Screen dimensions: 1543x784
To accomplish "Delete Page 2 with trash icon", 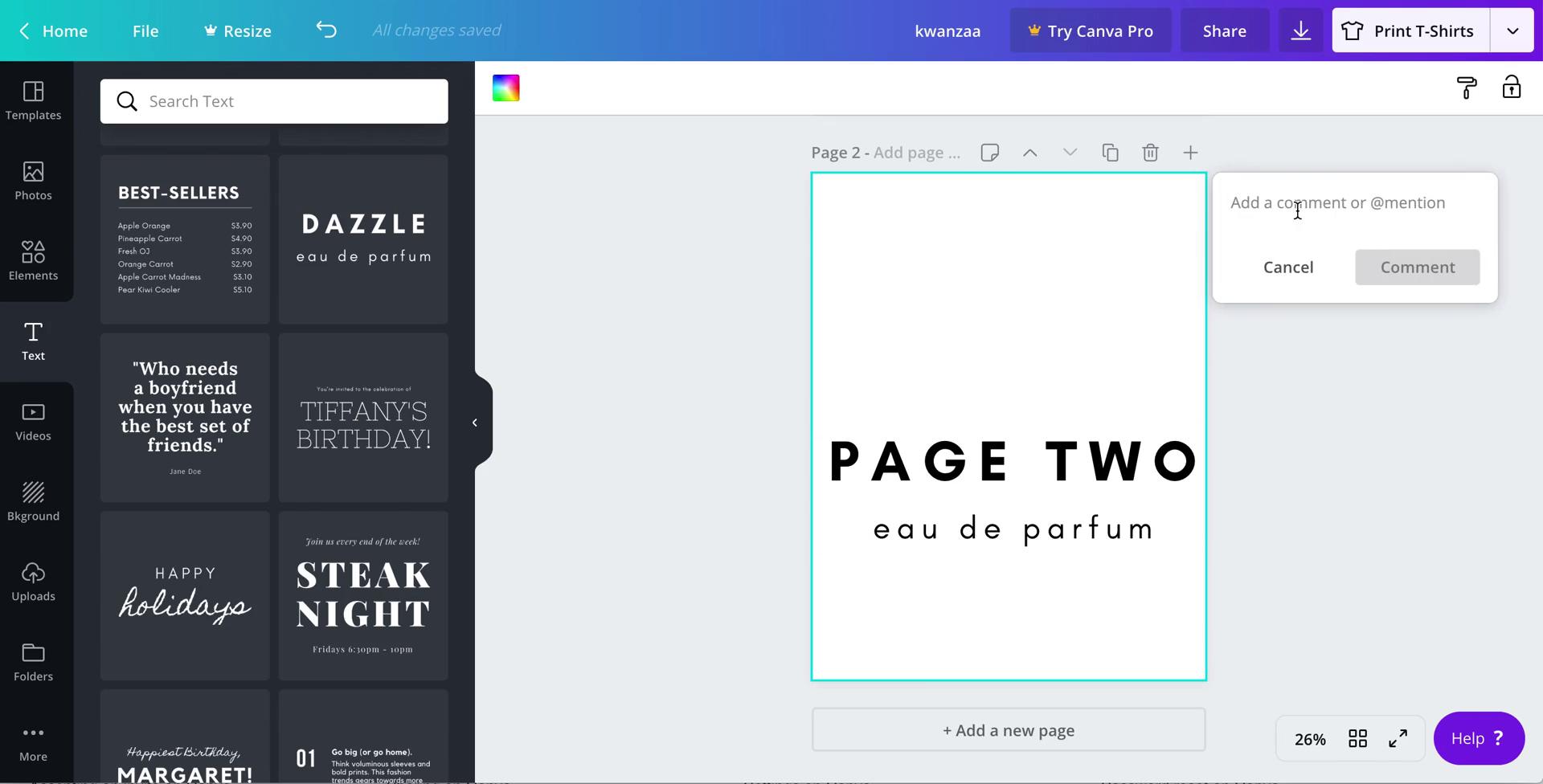I will [x=1150, y=153].
